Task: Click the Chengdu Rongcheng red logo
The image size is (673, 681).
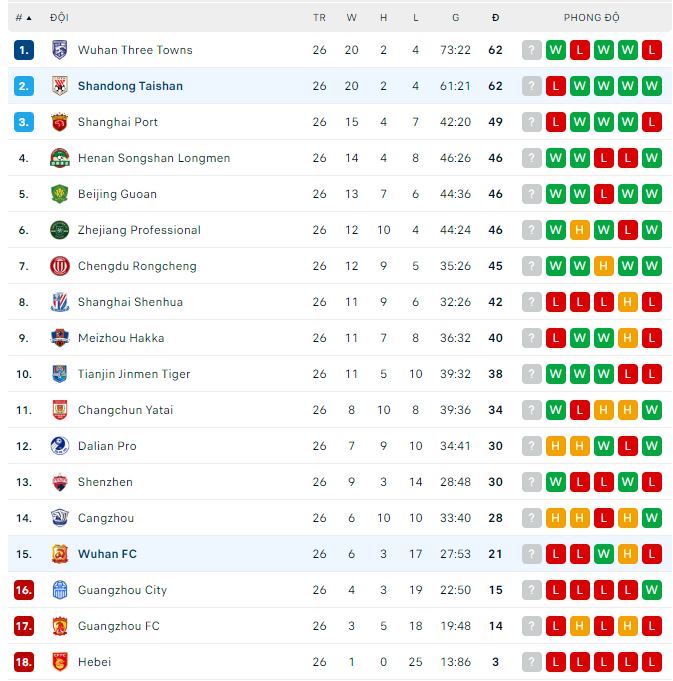Action: click(x=59, y=266)
